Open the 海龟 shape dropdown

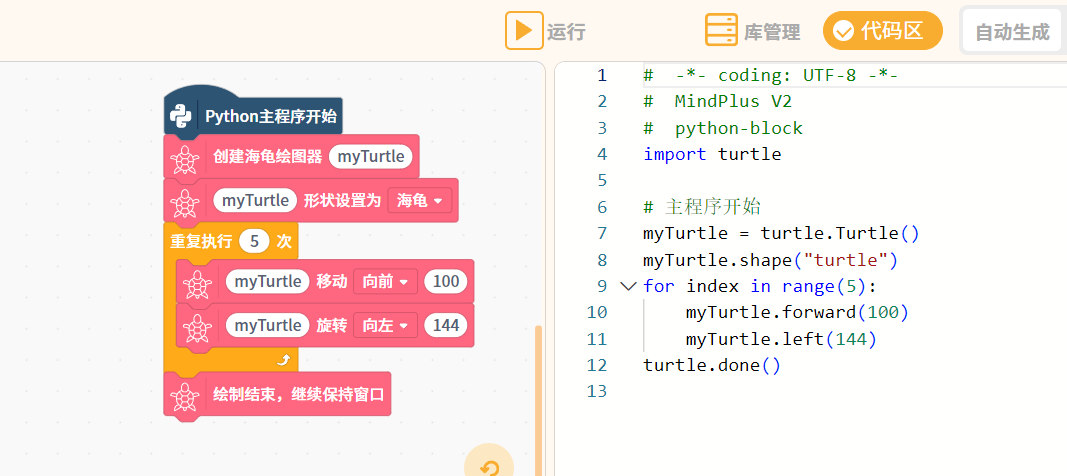point(420,201)
